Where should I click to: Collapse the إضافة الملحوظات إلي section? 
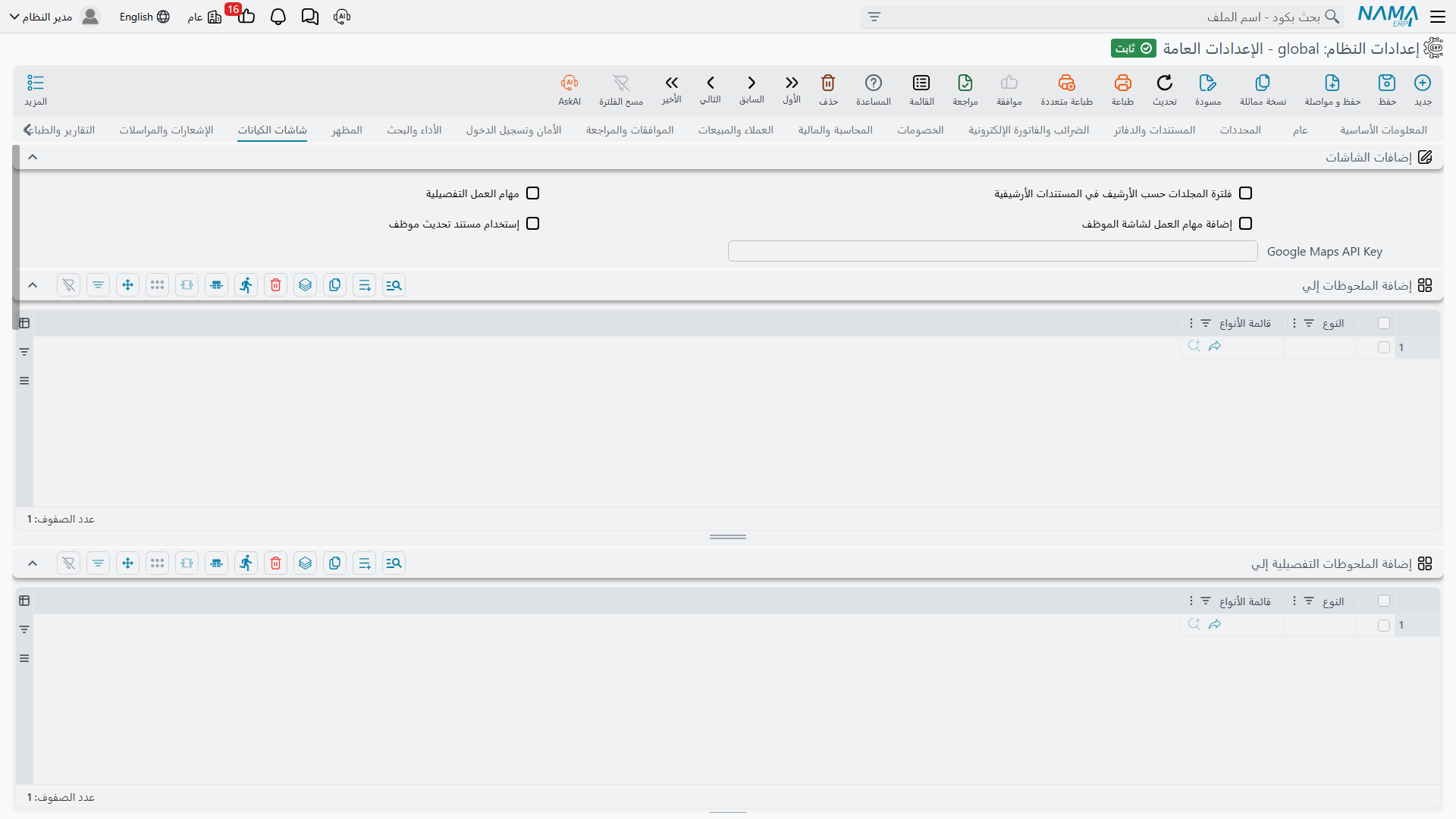pos(33,285)
